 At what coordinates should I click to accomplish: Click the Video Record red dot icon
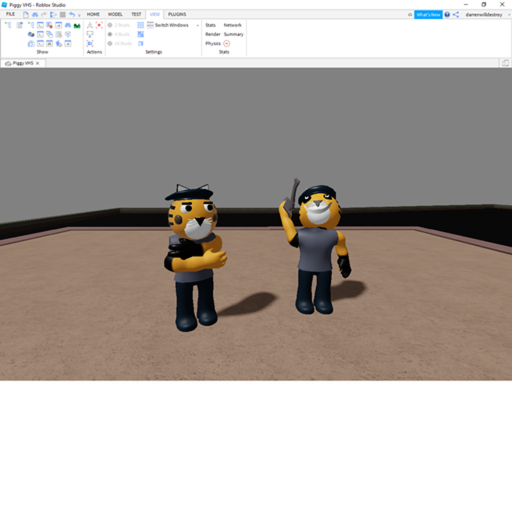pyautogui.click(x=99, y=25)
